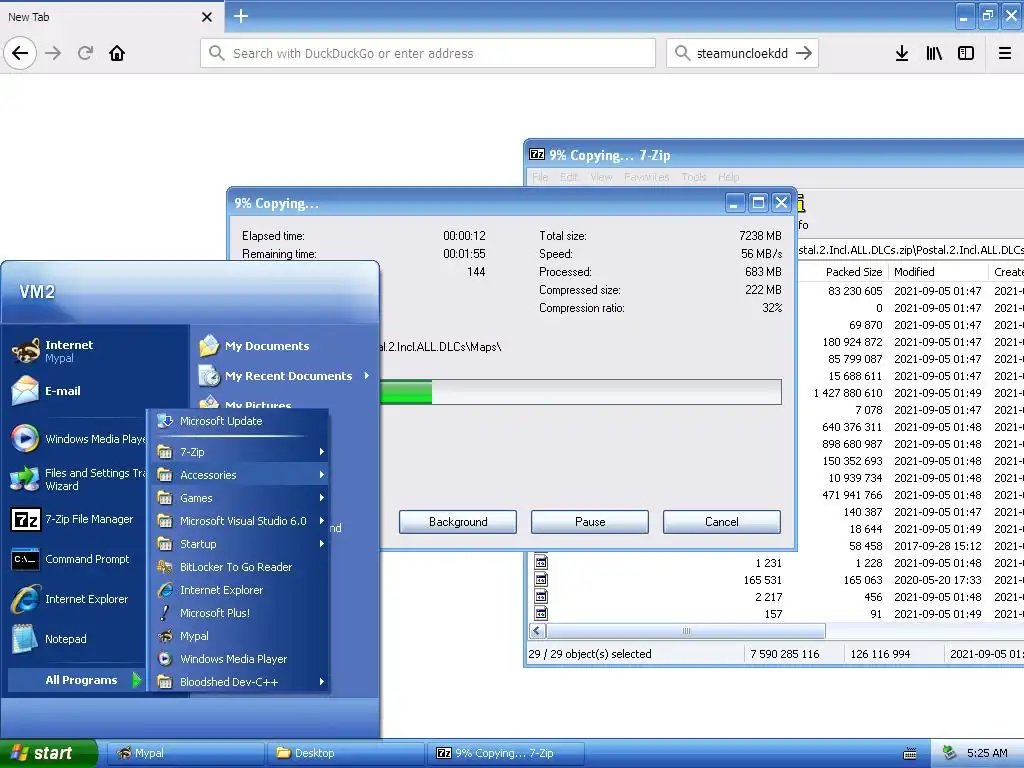Select file icon in row with size 157
This screenshot has width=1024, height=768.
click(x=541, y=613)
